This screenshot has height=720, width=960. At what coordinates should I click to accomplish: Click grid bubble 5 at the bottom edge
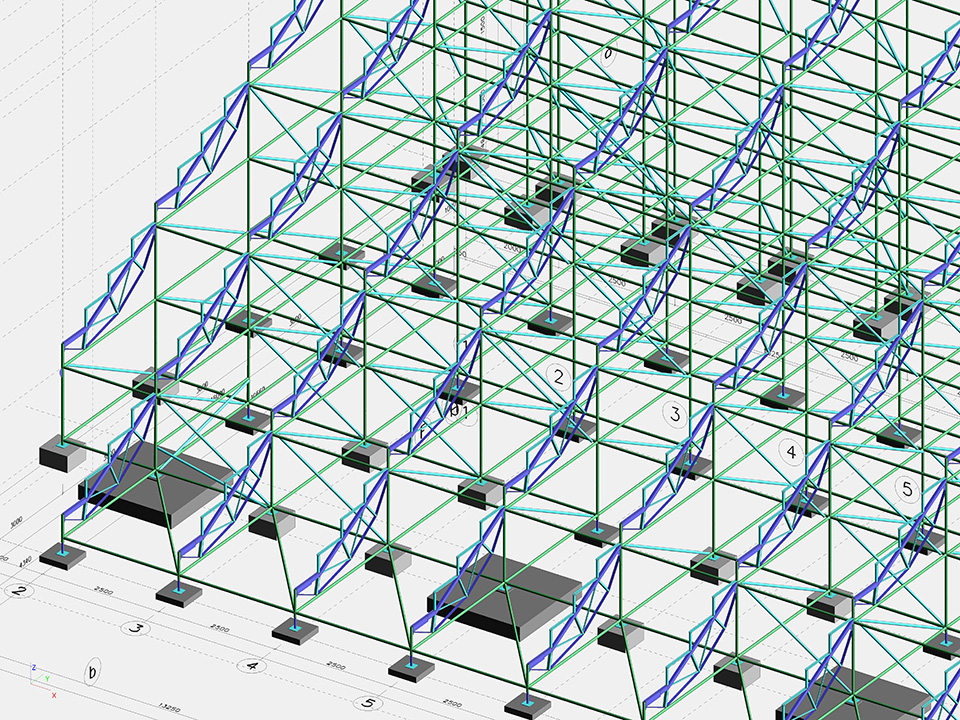click(369, 703)
